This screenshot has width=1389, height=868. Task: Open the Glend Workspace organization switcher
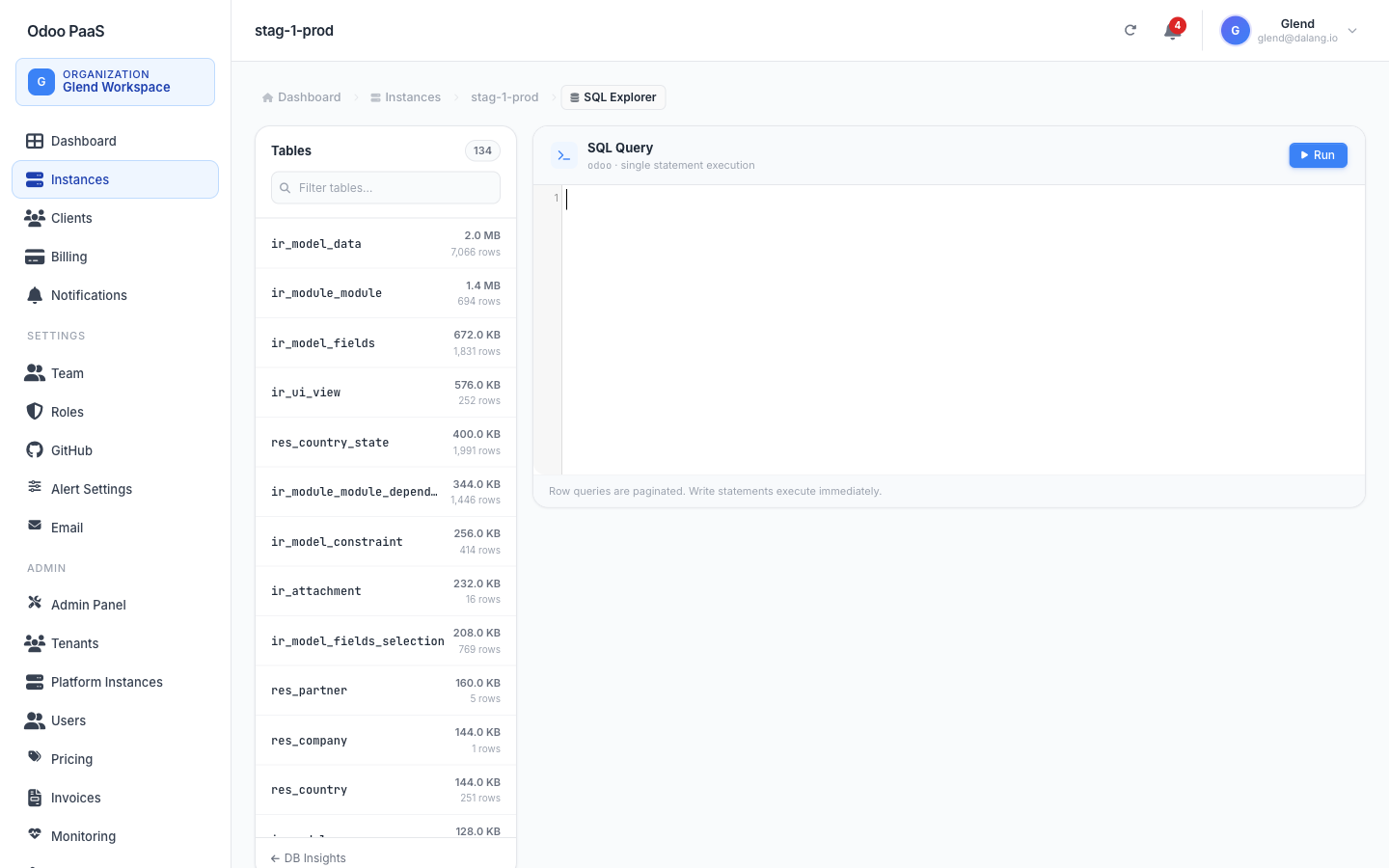(115, 82)
